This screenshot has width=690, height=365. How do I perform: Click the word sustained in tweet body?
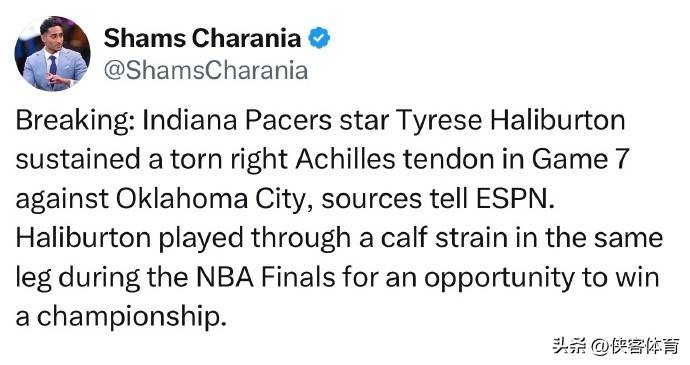[x=78, y=159]
